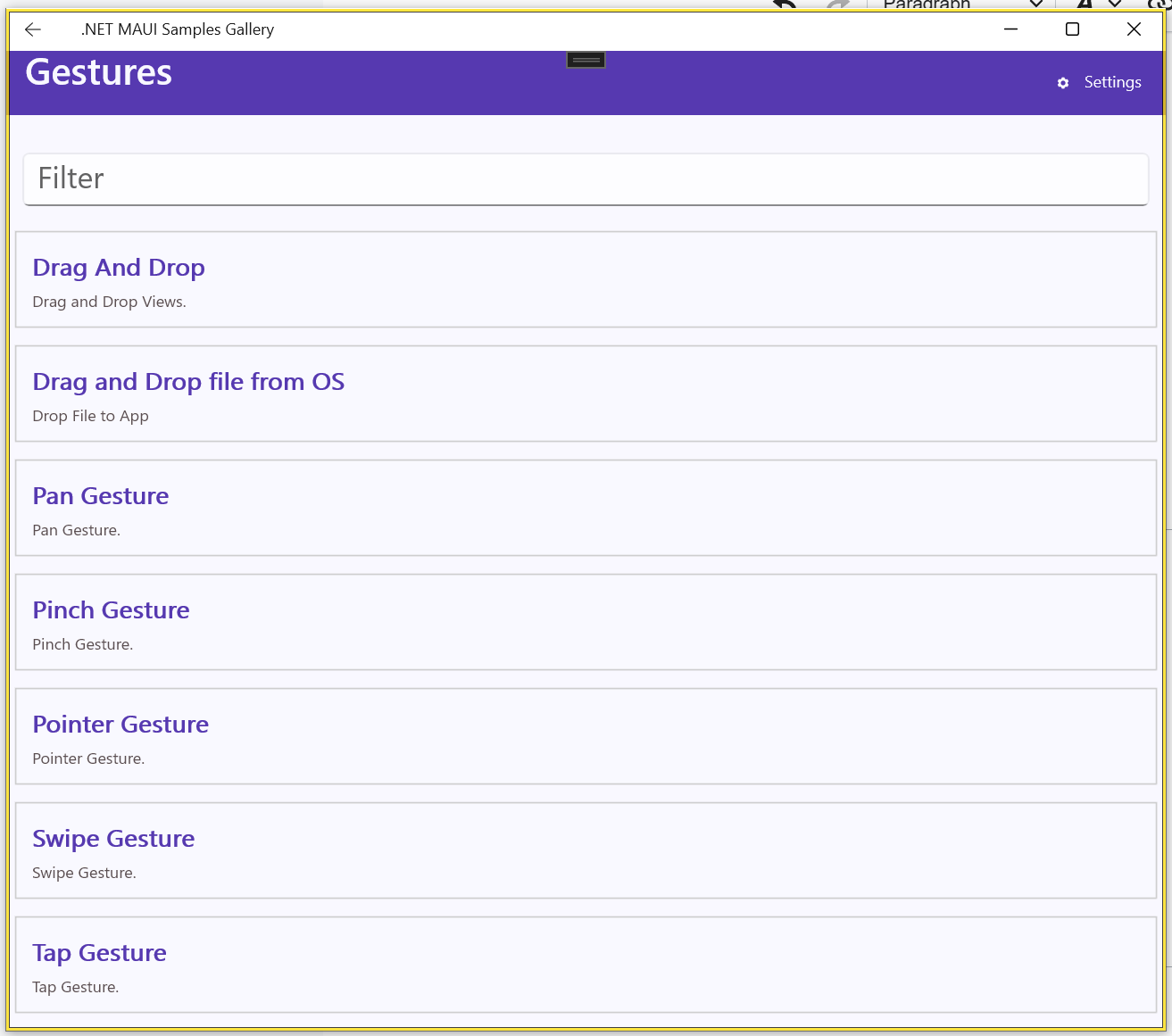Open the Drag And Drop sample
This screenshot has height=1036, width=1172.
[119, 268]
